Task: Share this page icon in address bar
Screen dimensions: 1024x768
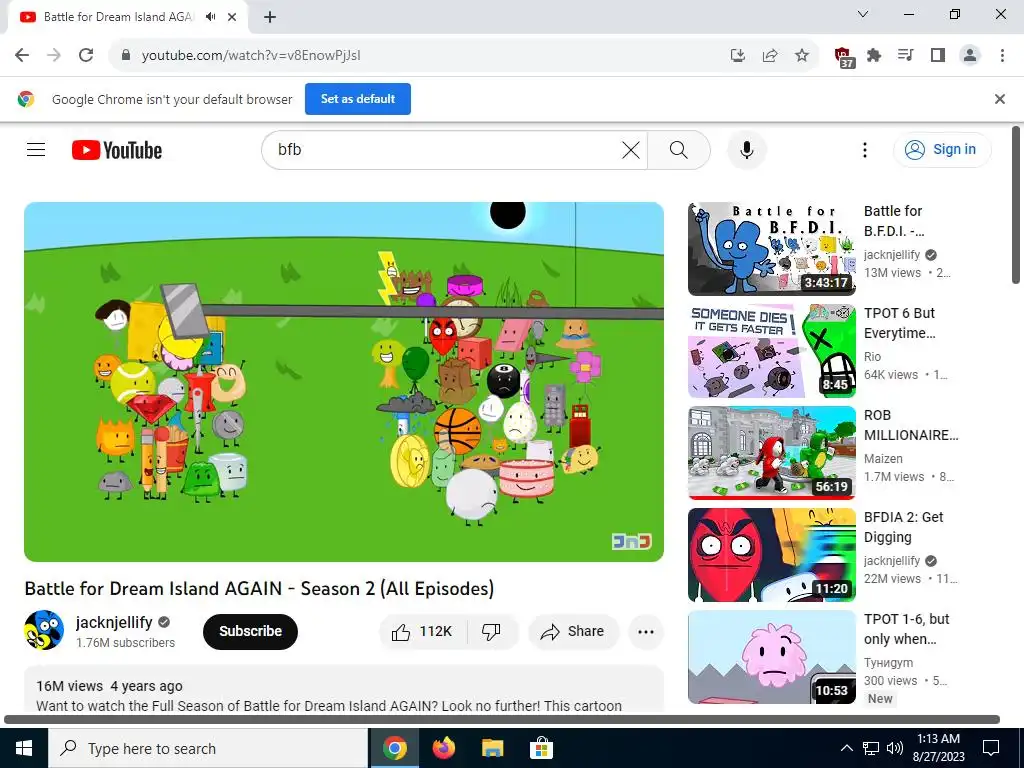Action: tap(770, 56)
